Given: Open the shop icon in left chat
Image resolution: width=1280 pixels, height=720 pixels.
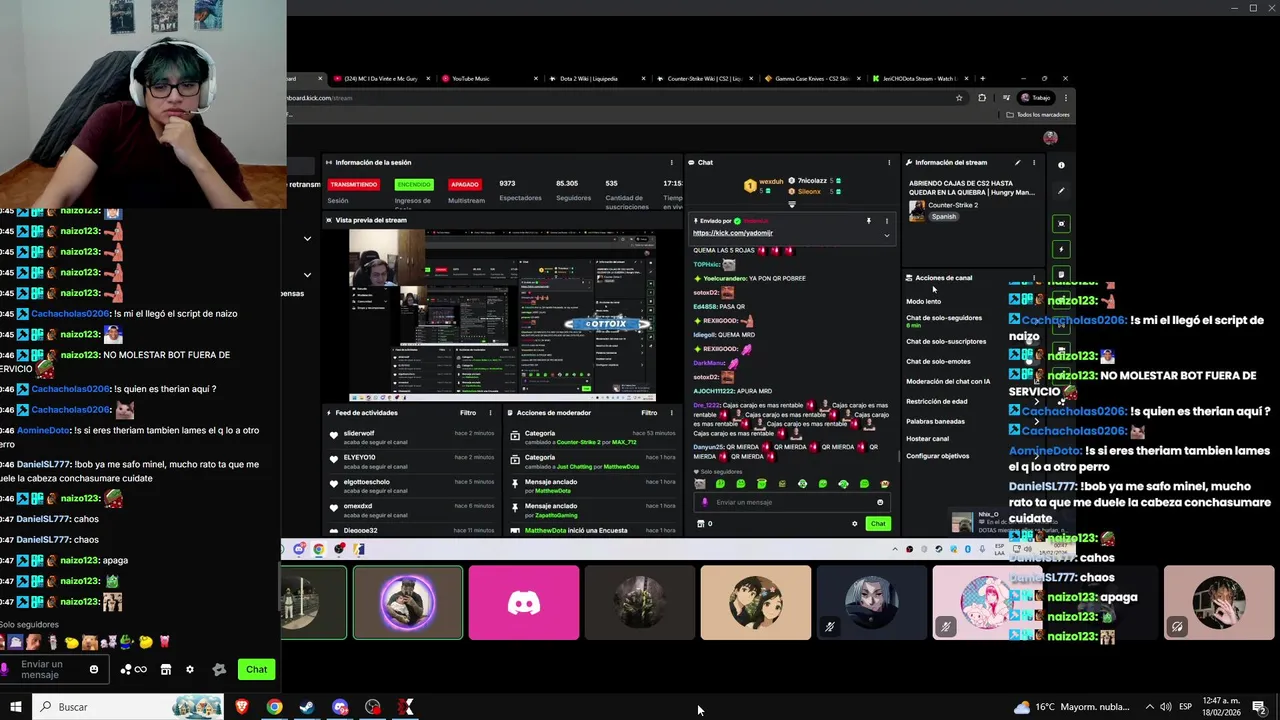Looking at the screenshot, I should pos(166,669).
